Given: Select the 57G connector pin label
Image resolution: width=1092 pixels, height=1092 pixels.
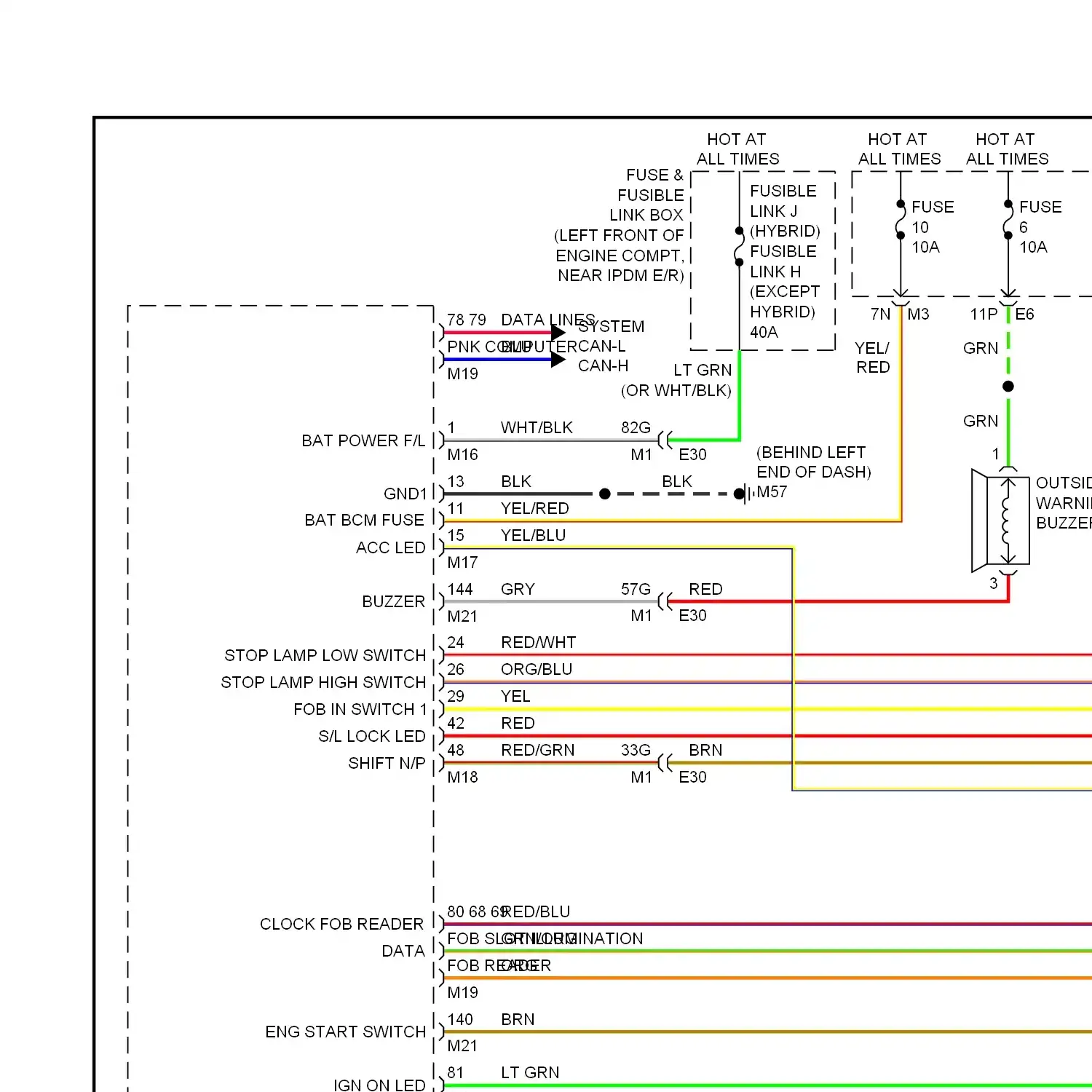Looking at the screenshot, I should click(x=636, y=589).
